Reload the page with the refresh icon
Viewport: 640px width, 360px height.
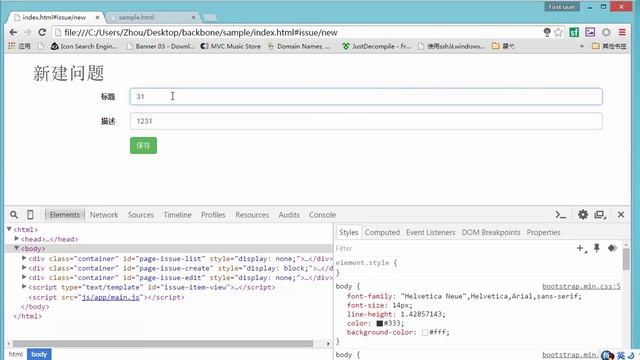click(42, 32)
